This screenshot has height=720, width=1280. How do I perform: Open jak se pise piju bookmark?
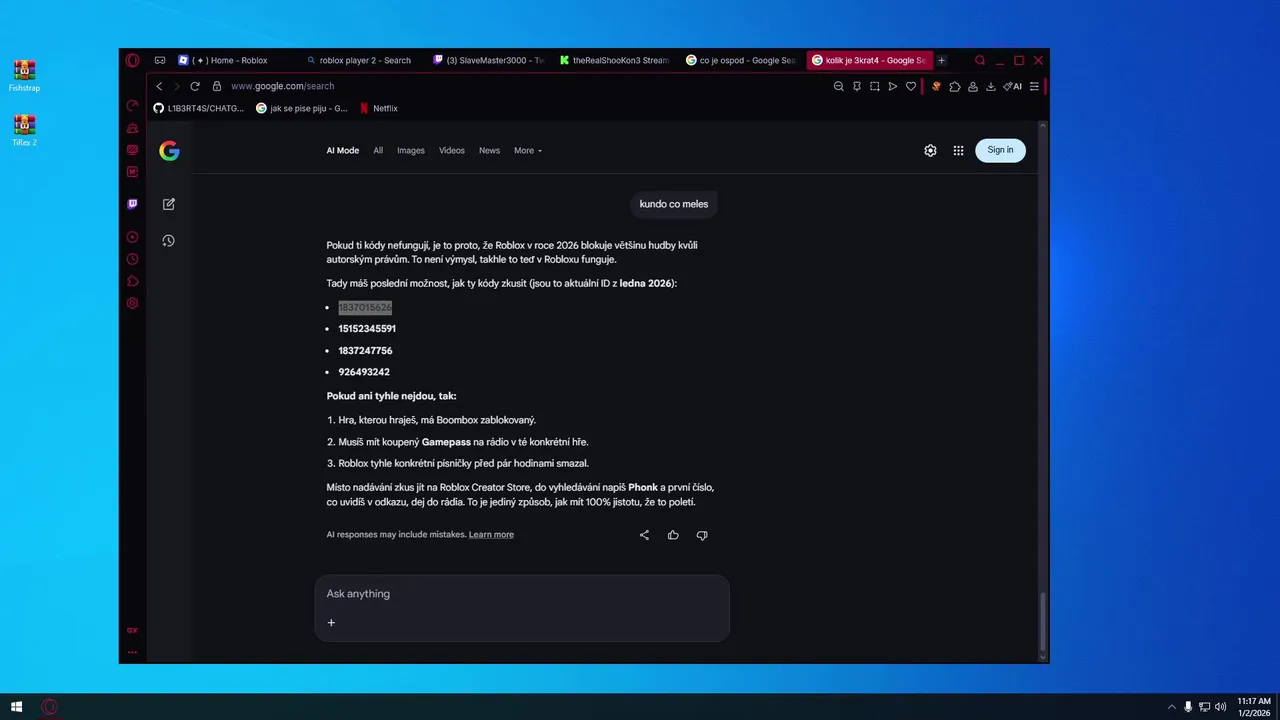point(302,108)
